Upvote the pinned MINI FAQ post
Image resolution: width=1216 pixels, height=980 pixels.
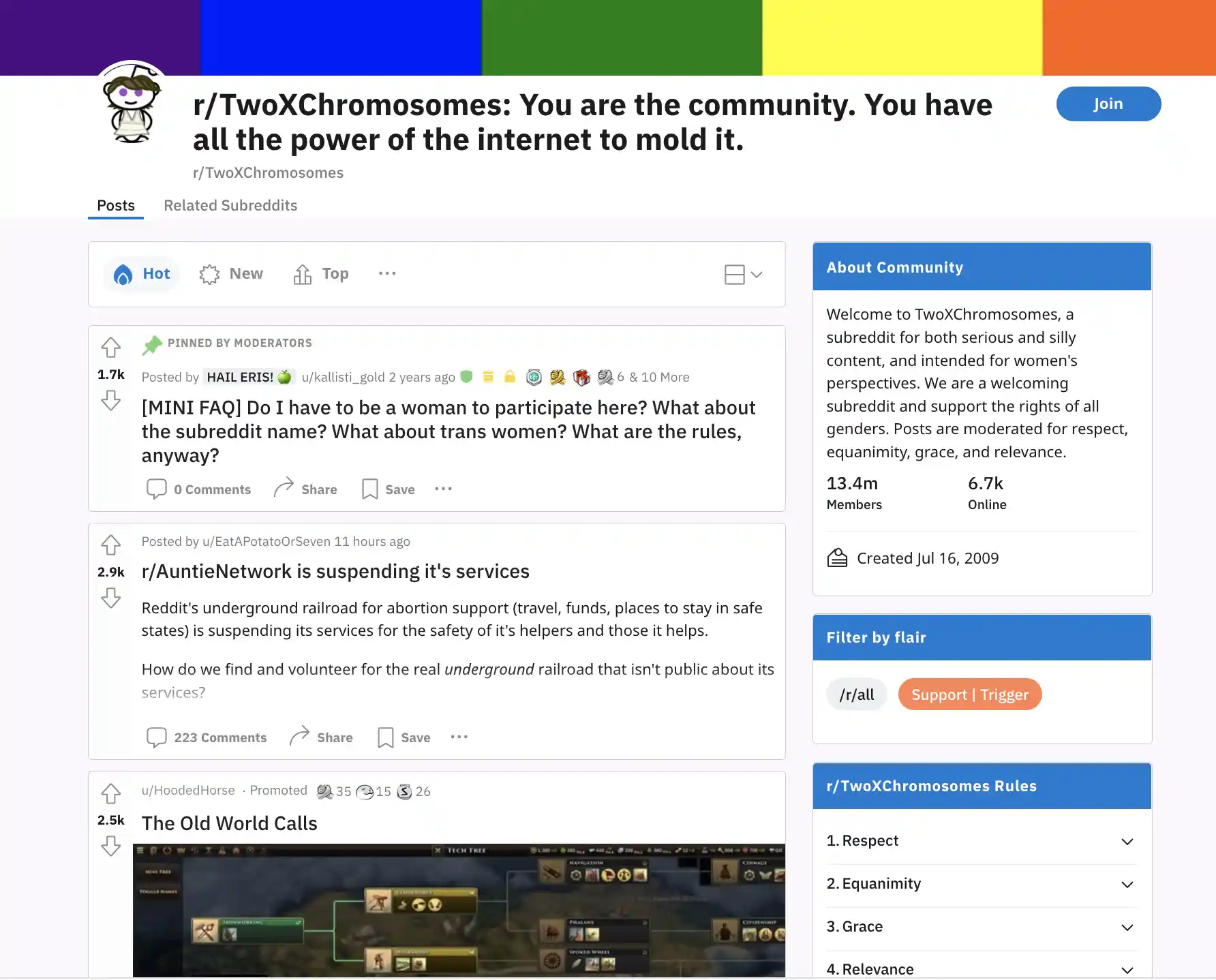point(111,348)
